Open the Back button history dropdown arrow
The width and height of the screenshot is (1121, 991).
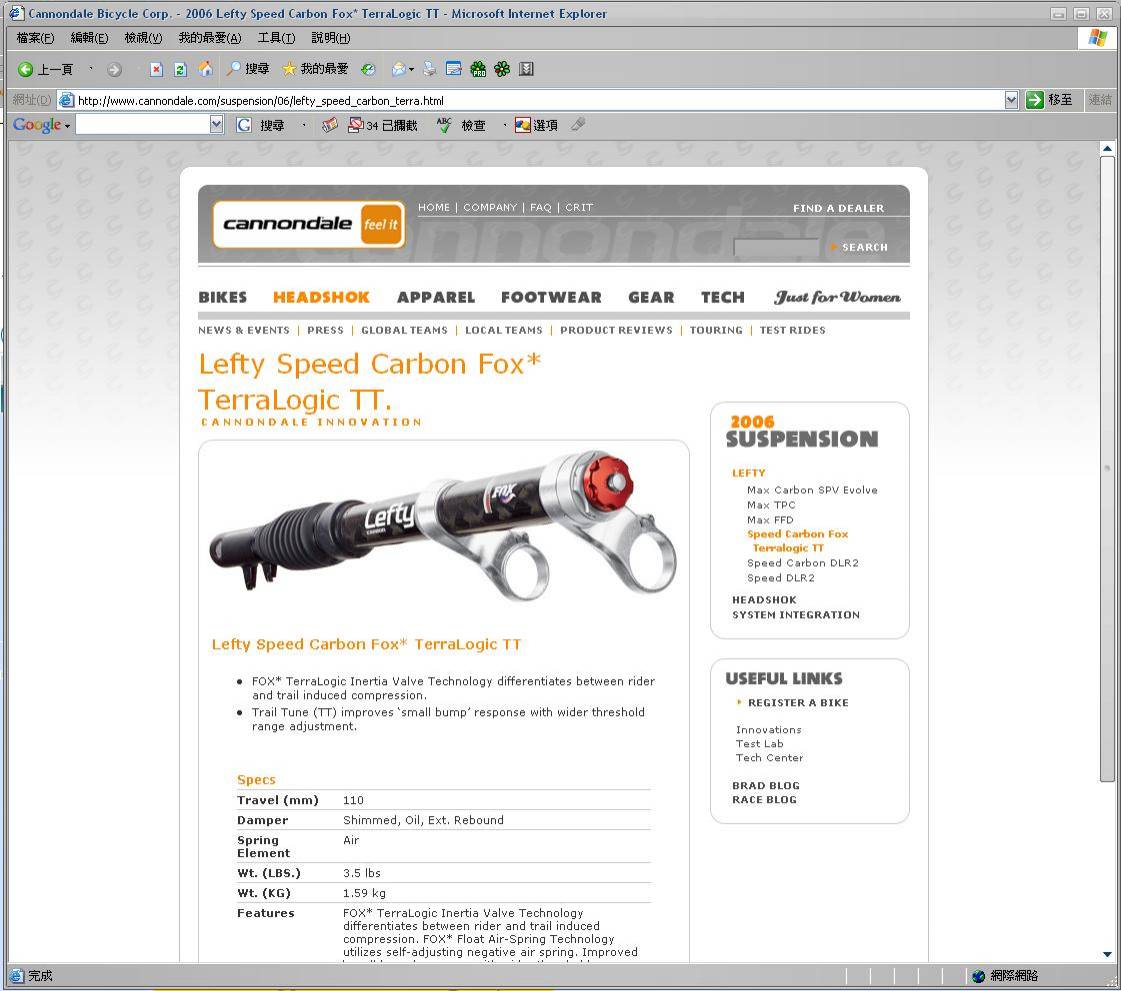91,69
